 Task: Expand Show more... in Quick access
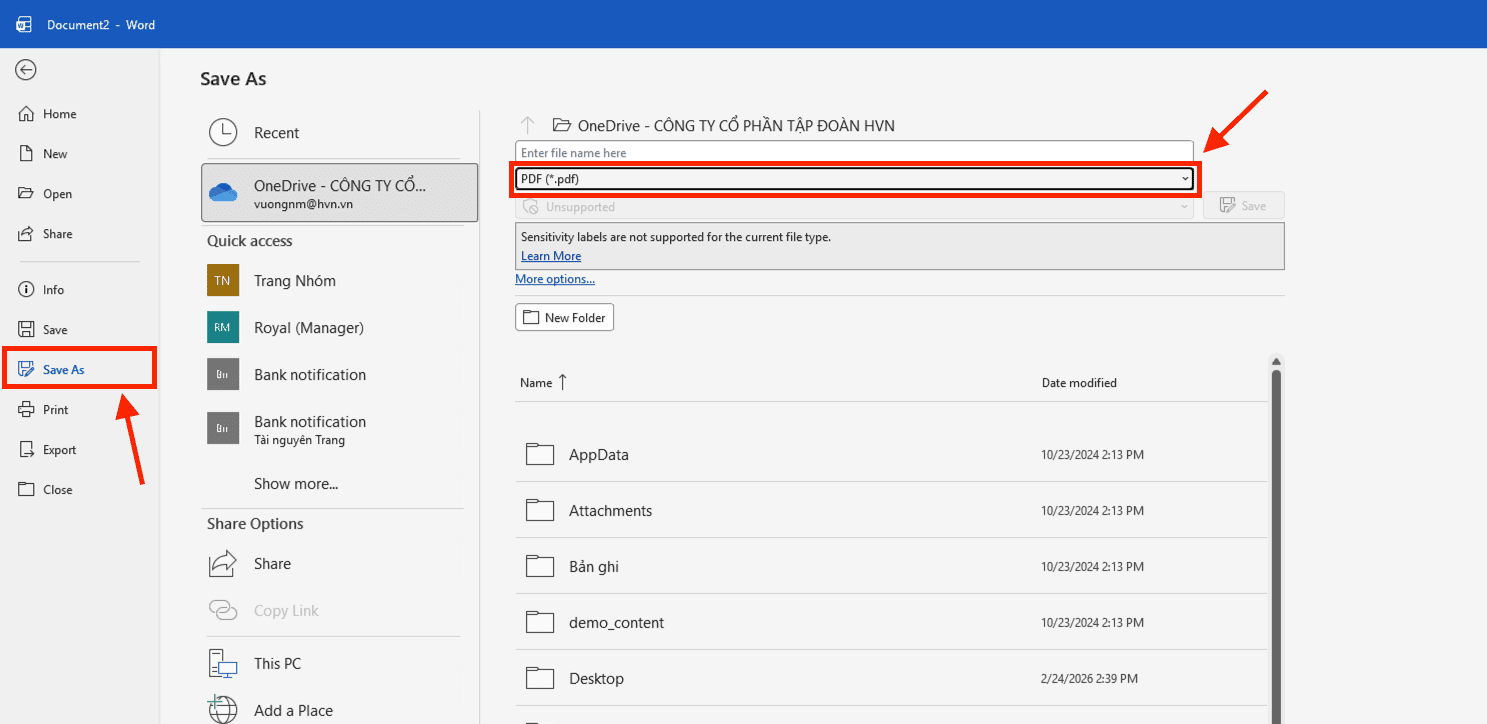296,484
